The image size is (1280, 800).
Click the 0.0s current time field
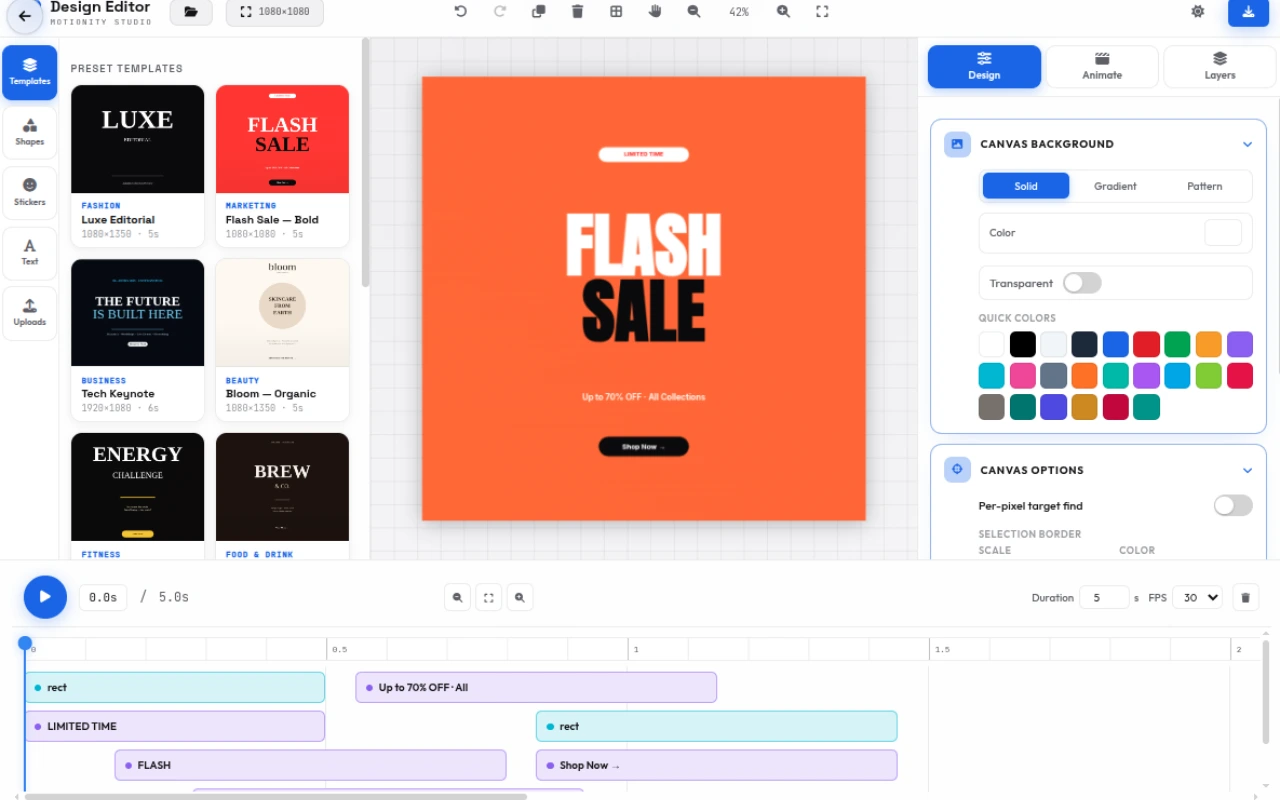102,597
